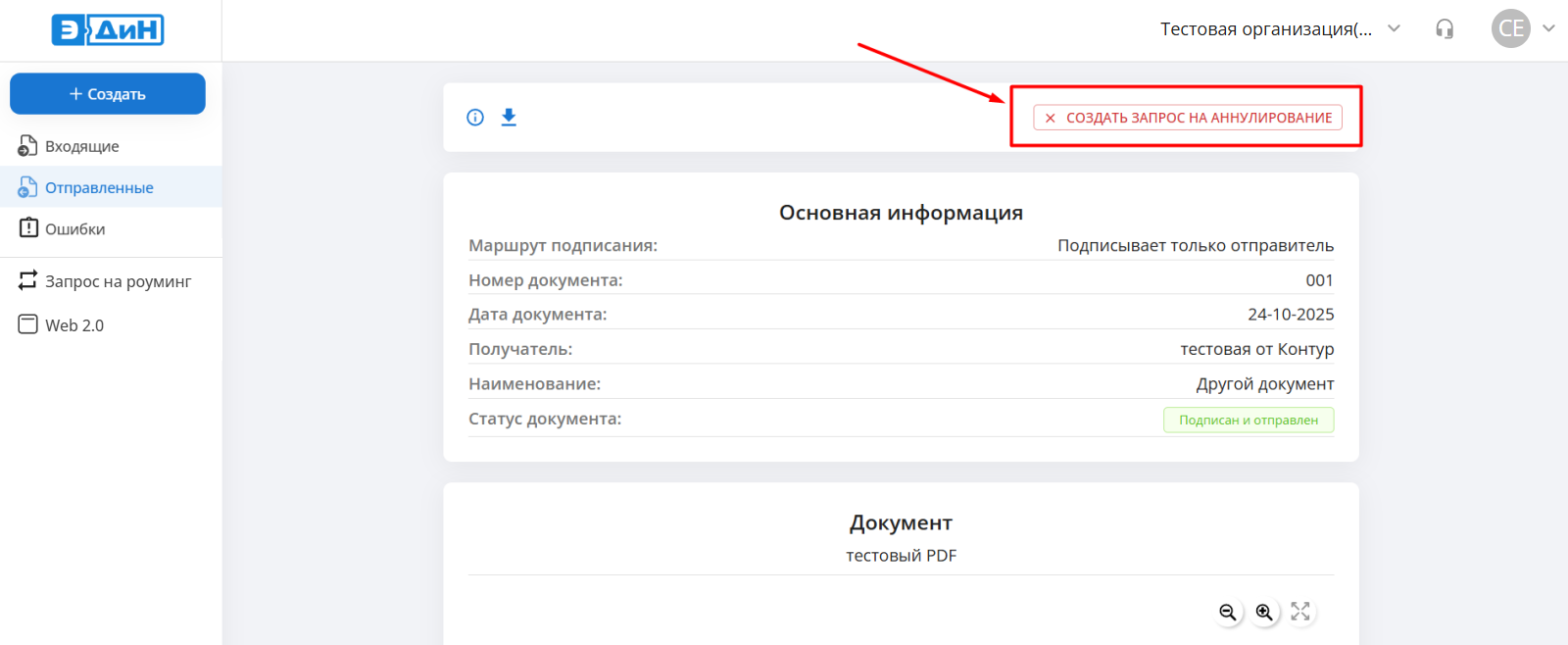The height and width of the screenshot is (645, 1568).
Task: Open the Web 2.0 menu item
Action: (73, 324)
